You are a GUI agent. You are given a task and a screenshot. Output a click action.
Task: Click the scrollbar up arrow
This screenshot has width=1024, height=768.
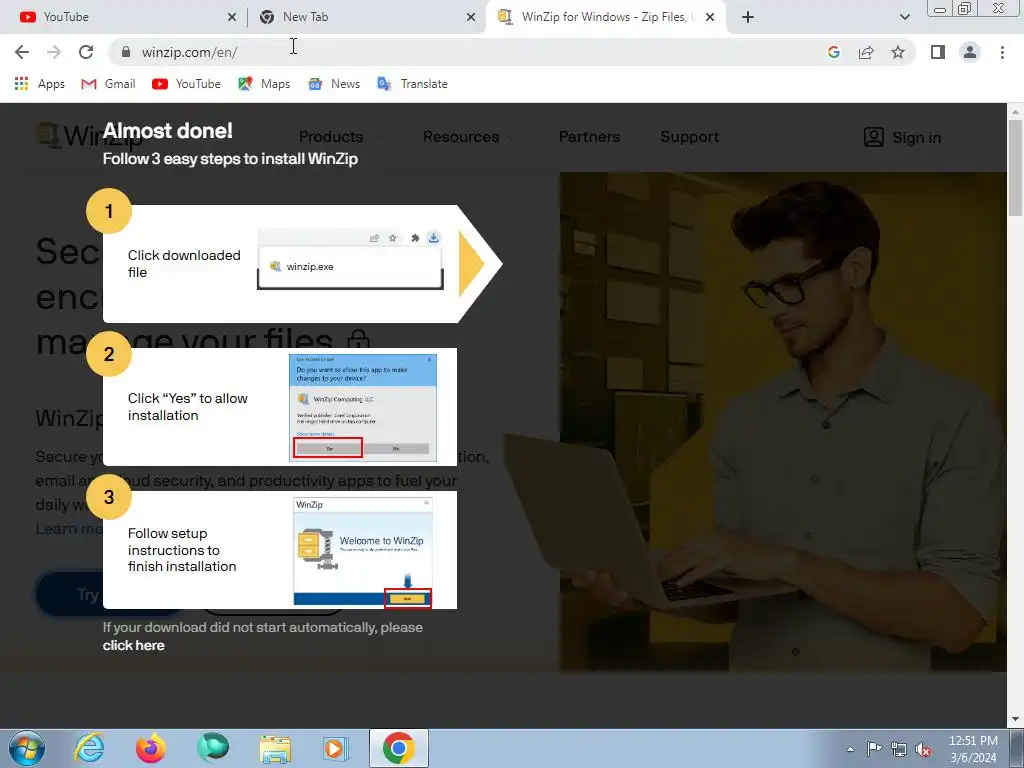point(1015,112)
